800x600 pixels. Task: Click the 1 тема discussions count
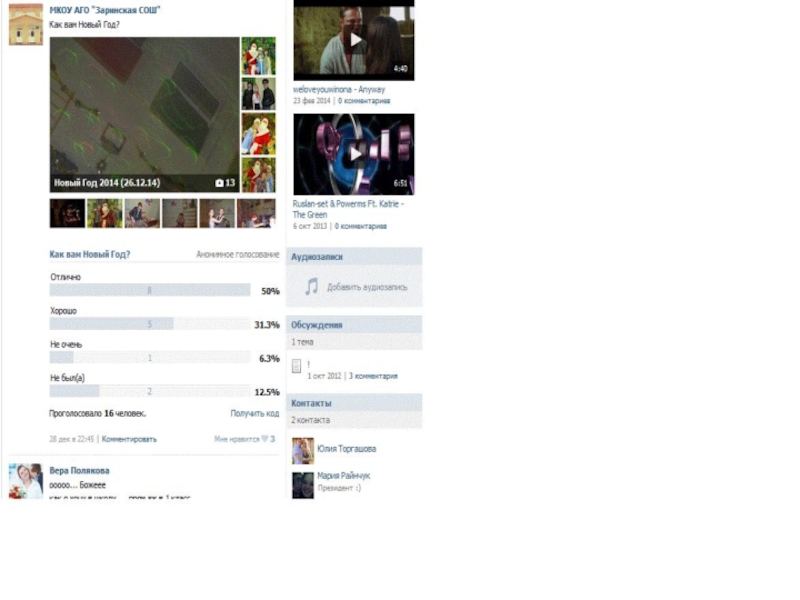(303, 342)
